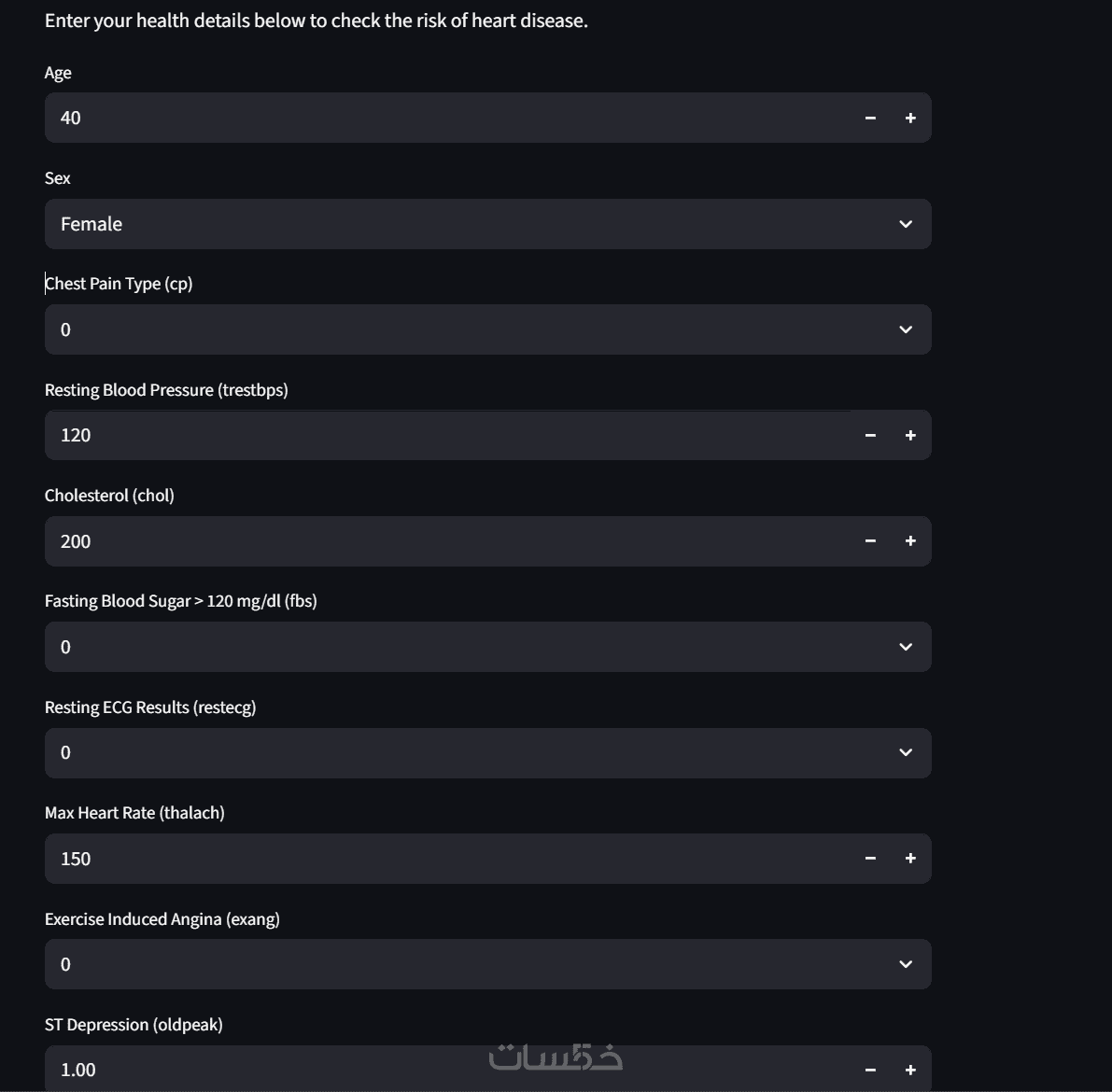Decrease Max Heart Rate value

tap(870, 859)
